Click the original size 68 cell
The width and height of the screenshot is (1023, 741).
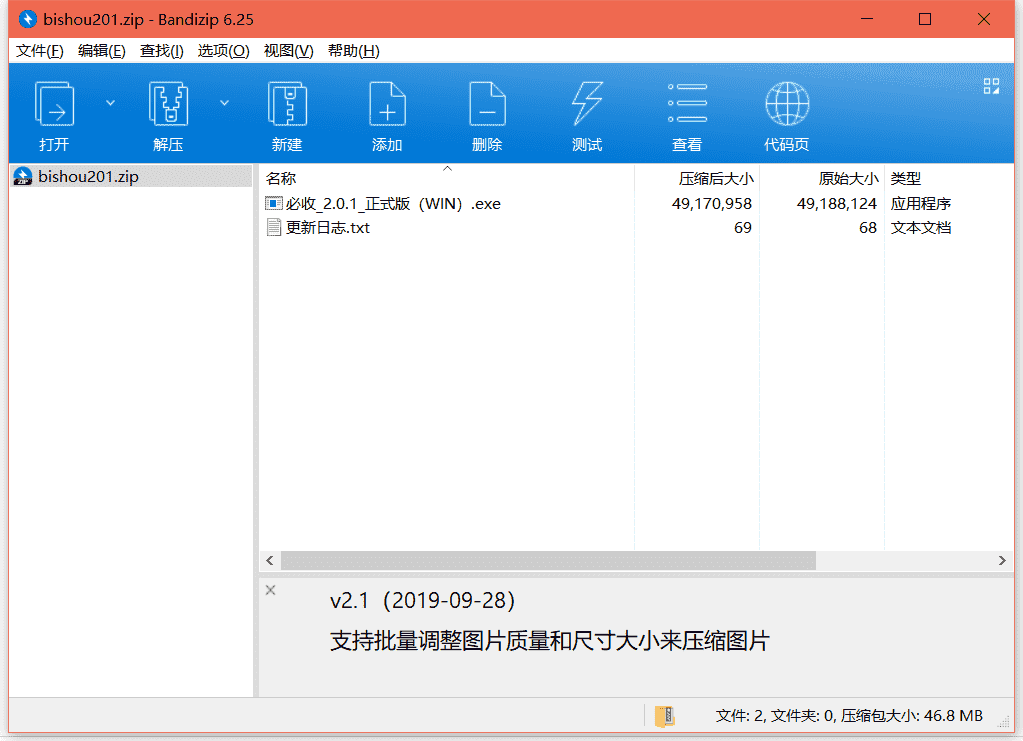868,228
